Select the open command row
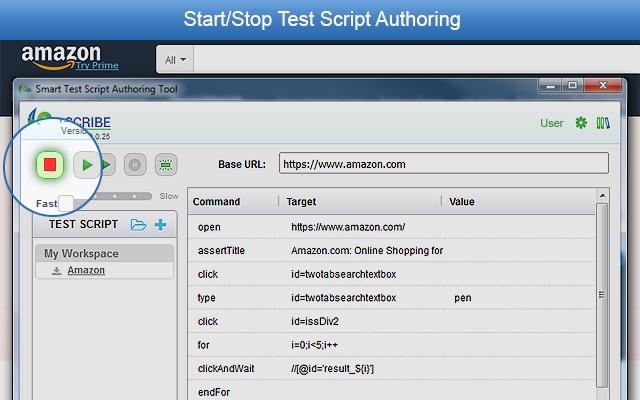The height and width of the screenshot is (400, 640). [392, 227]
